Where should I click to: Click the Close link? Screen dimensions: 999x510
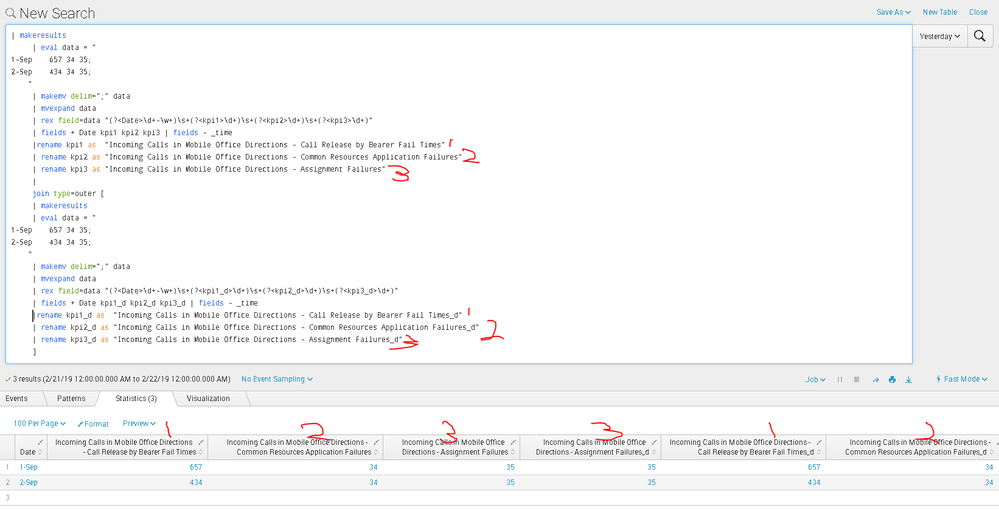(978, 12)
